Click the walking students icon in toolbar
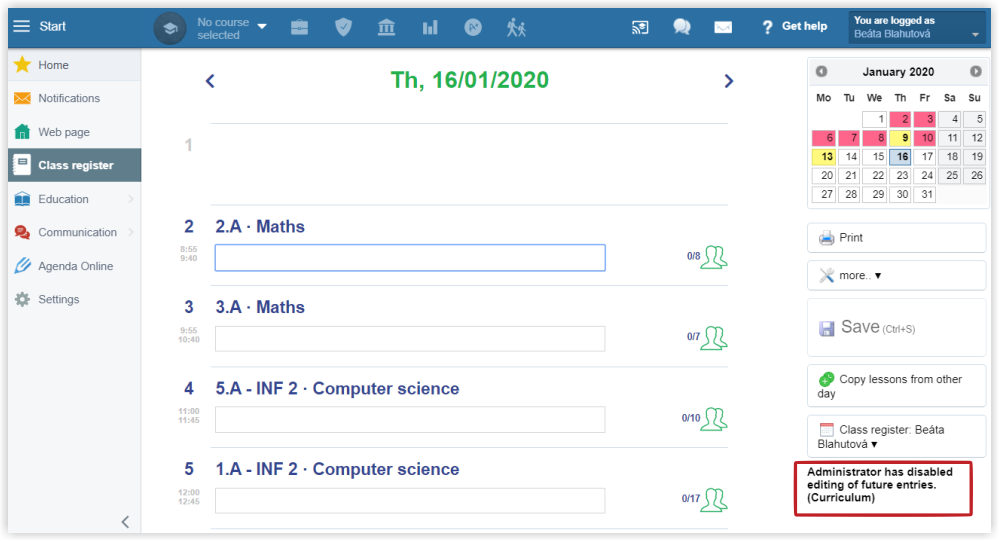 click(516, 27)
